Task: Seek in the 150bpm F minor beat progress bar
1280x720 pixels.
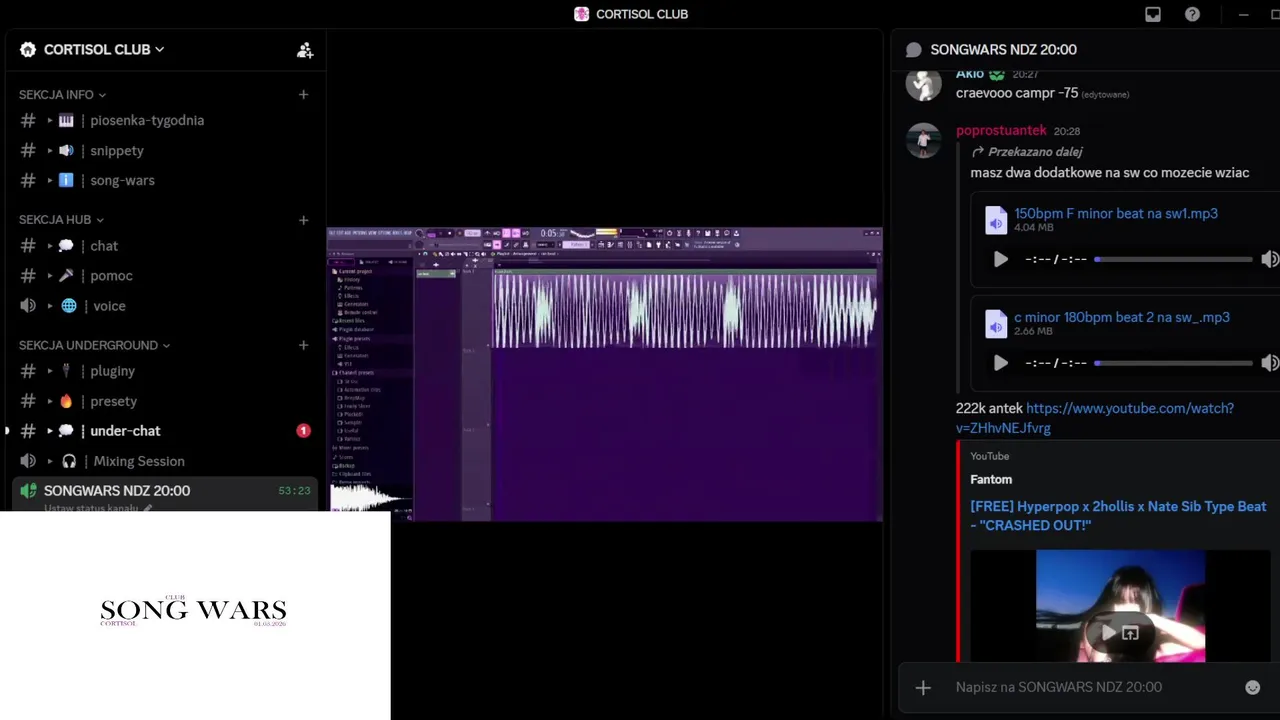Action: [x=1173, y=259]
